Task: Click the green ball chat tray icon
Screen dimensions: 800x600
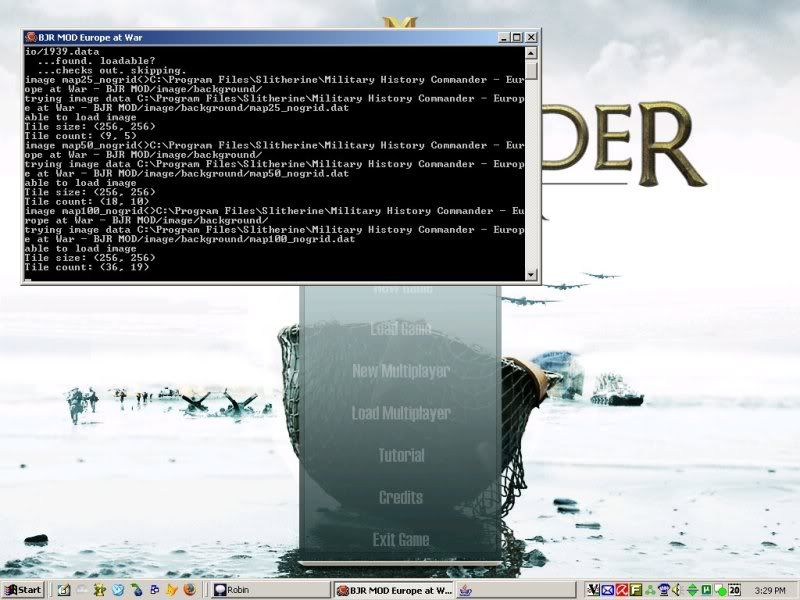Action: click(720, 590)
